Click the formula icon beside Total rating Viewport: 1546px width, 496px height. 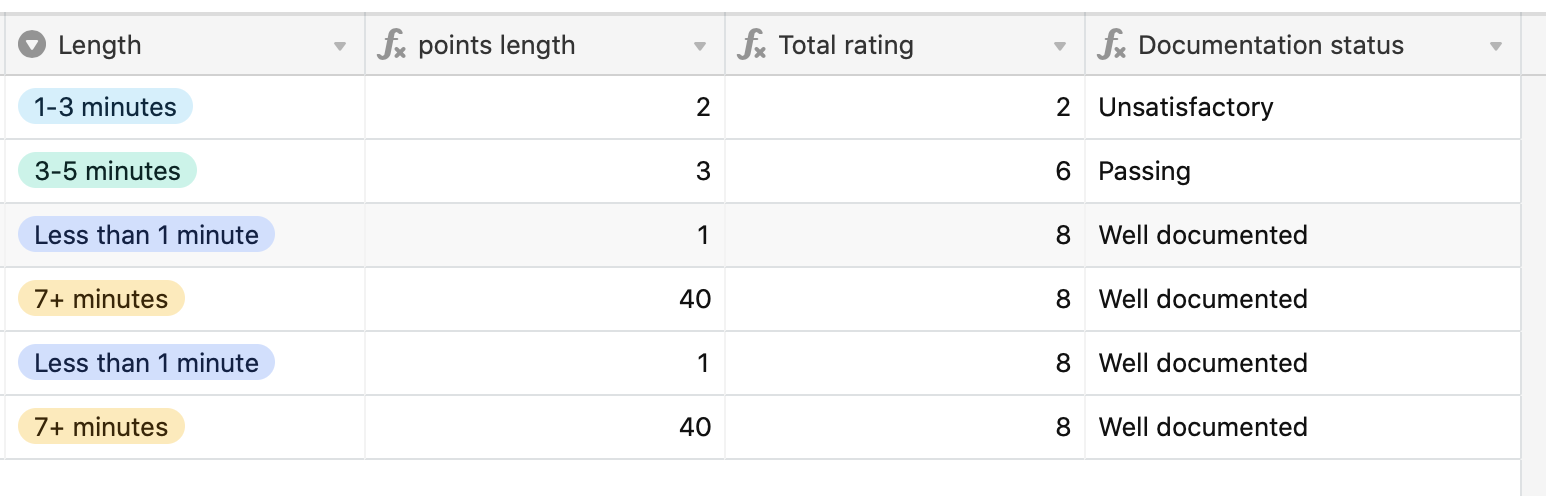(752, 45)
